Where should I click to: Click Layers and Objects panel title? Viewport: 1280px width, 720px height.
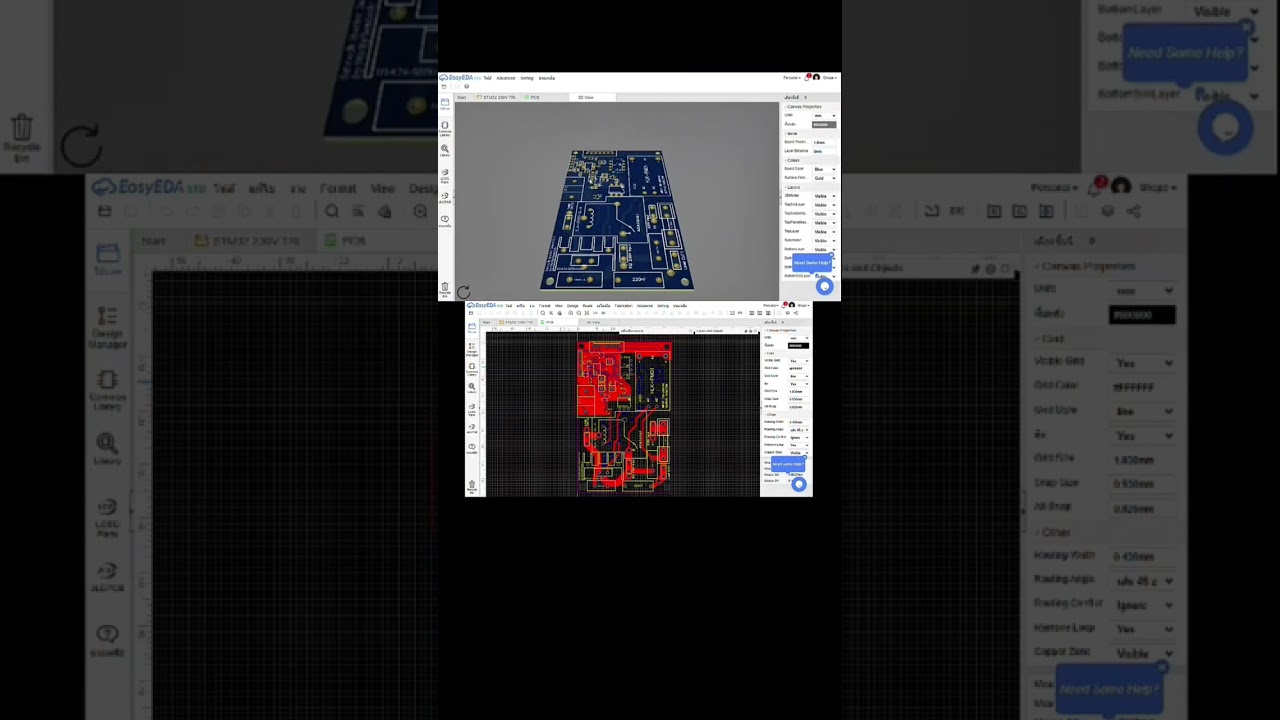pyautogui.click(x=710, y=331)
